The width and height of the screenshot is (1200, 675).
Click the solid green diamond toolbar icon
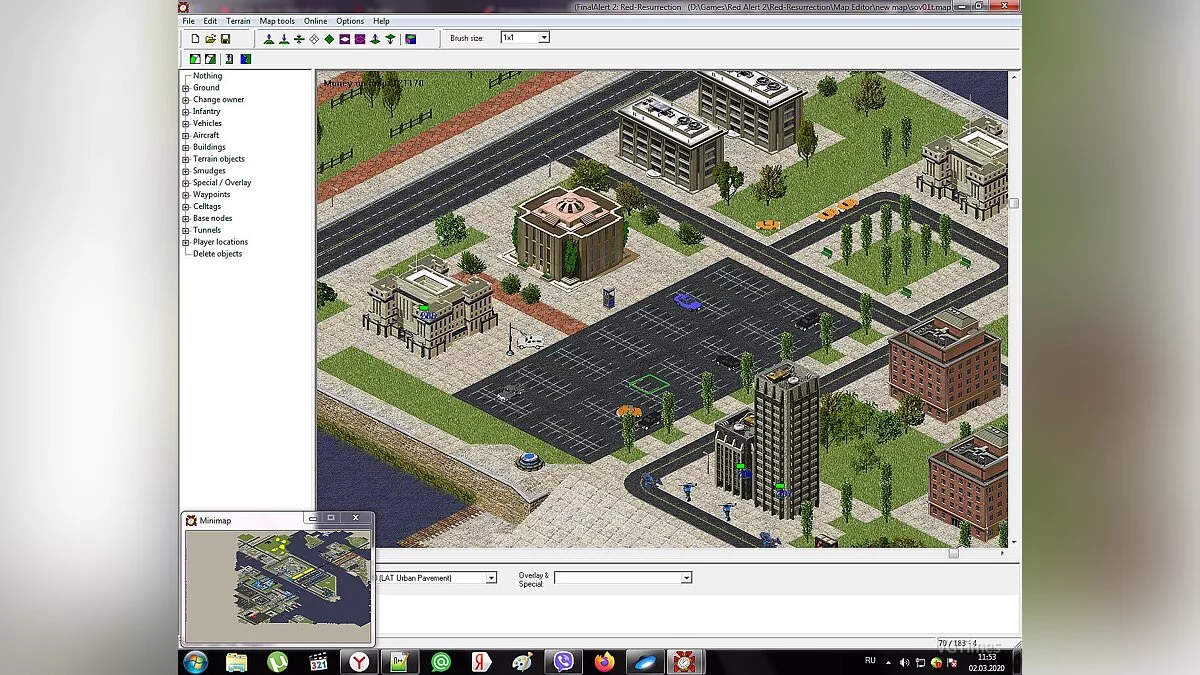tap(329, 39)
